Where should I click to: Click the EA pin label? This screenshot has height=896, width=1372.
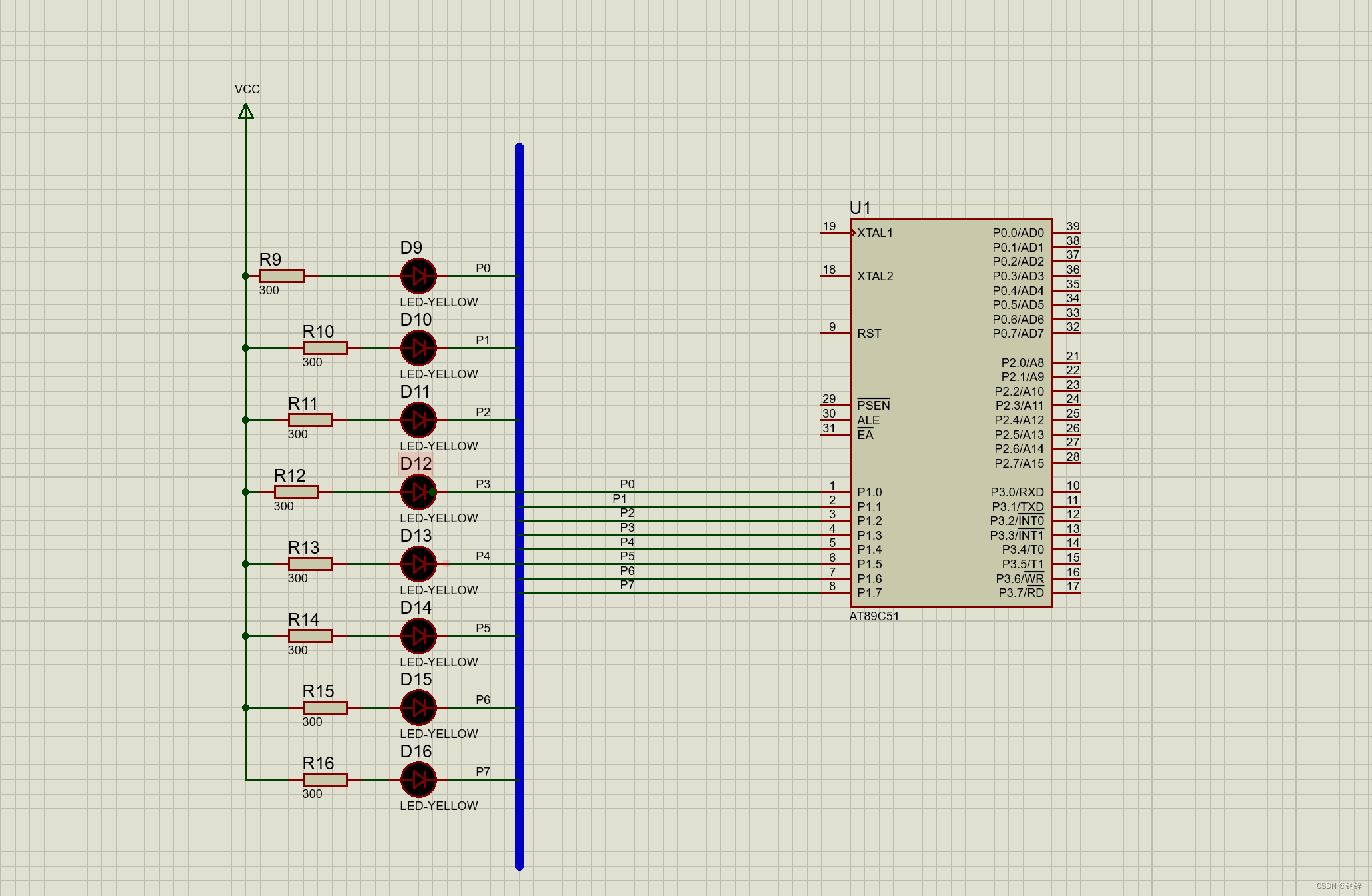click(x=865, y=434)
